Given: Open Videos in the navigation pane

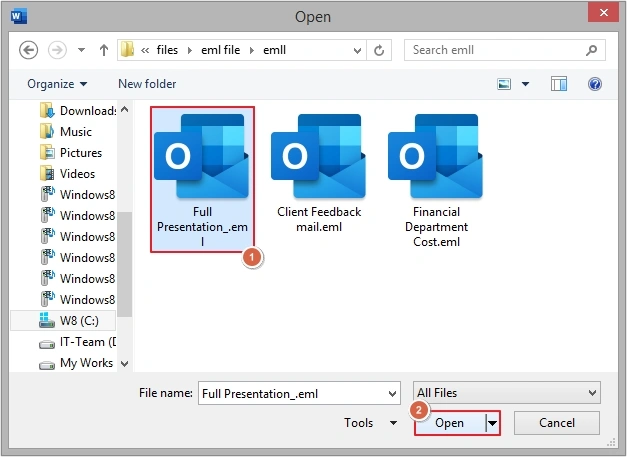Looking at the screenshot, I should (x=68, y=174).
